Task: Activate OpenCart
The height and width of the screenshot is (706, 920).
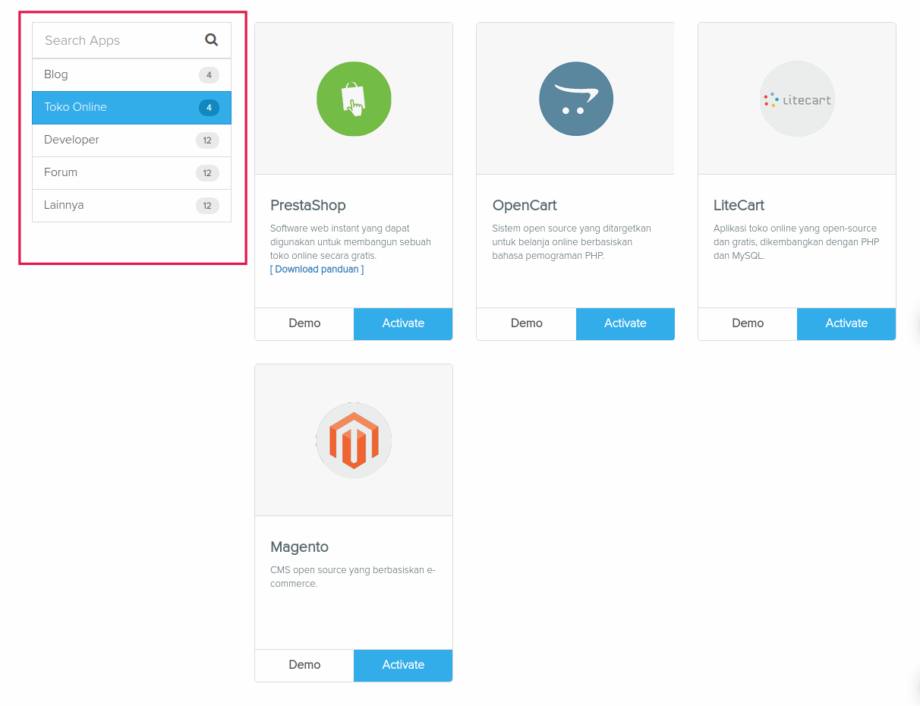Action: tap(625, 323)
